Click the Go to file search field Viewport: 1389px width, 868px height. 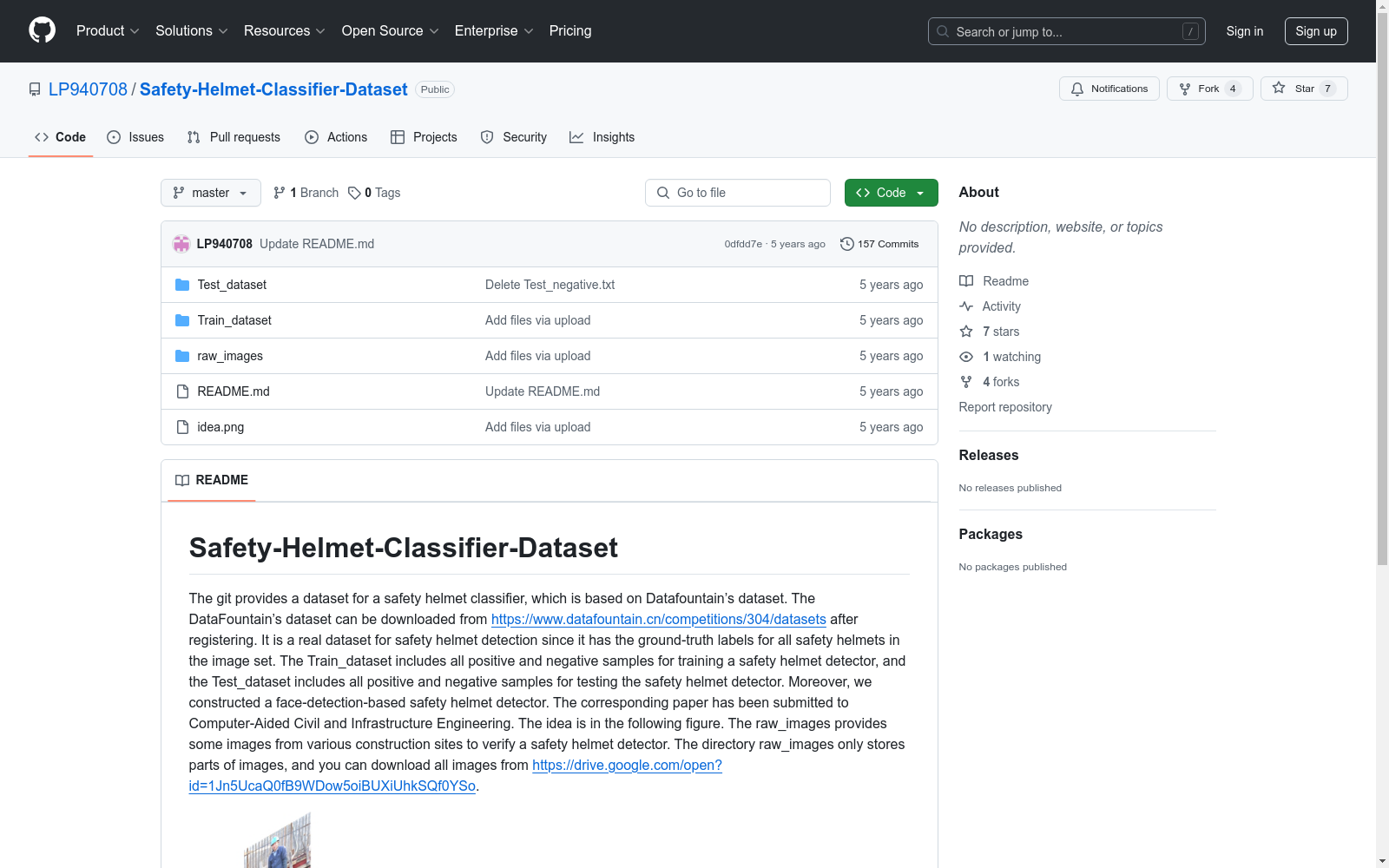(x=738, y=193)
